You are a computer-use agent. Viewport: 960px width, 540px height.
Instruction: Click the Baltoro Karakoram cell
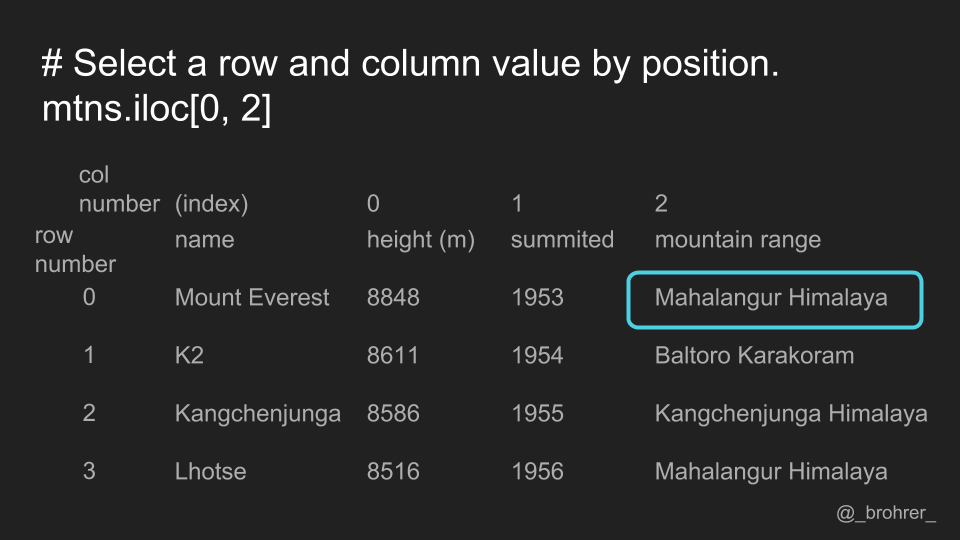pos(754,356)
